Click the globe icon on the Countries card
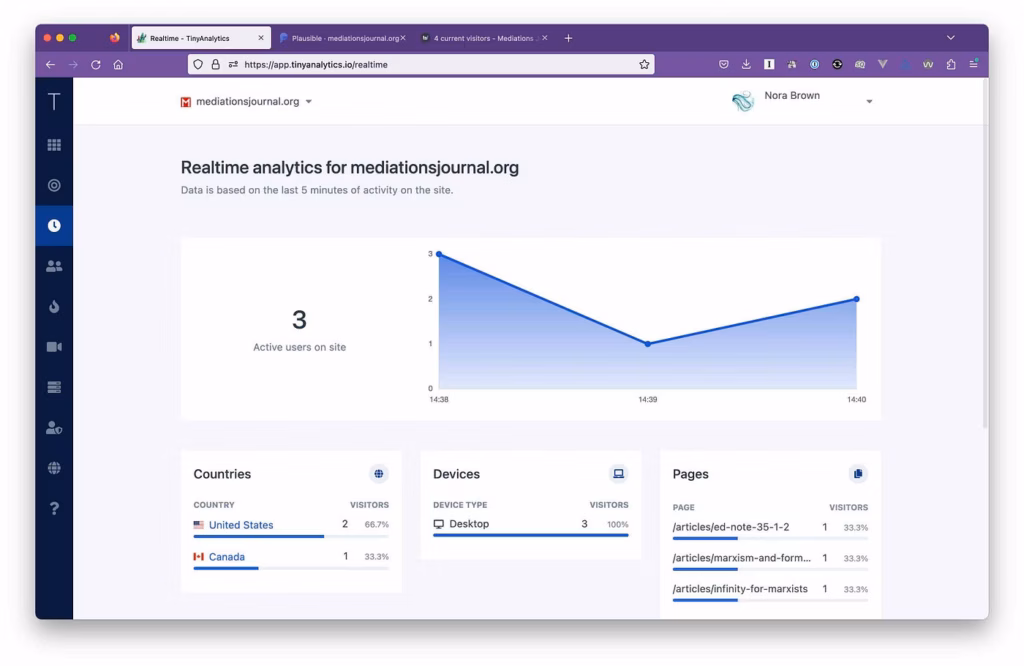1024x666 pixels. click(378, 473)
